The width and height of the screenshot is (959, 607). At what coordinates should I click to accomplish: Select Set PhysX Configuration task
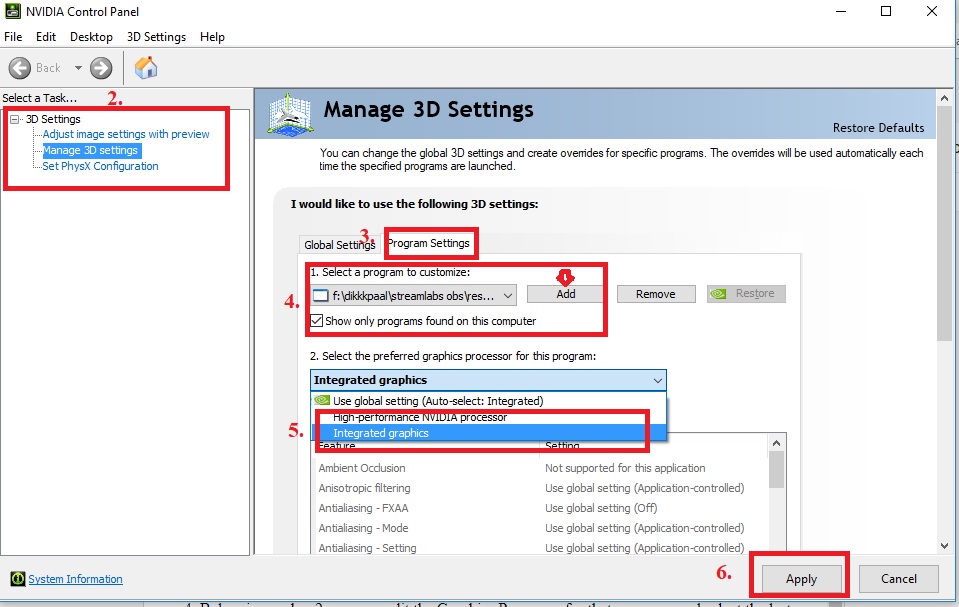click(100, 166)
